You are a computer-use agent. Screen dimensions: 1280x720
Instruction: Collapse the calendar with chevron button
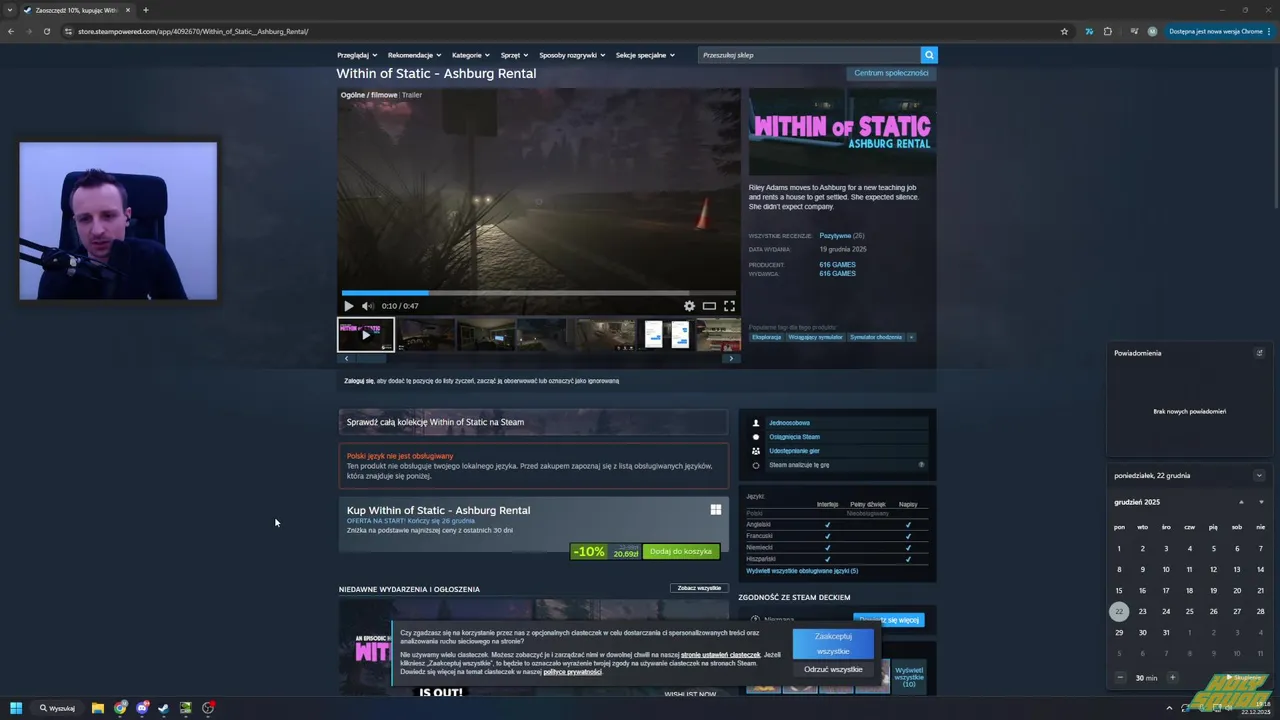1259,476
